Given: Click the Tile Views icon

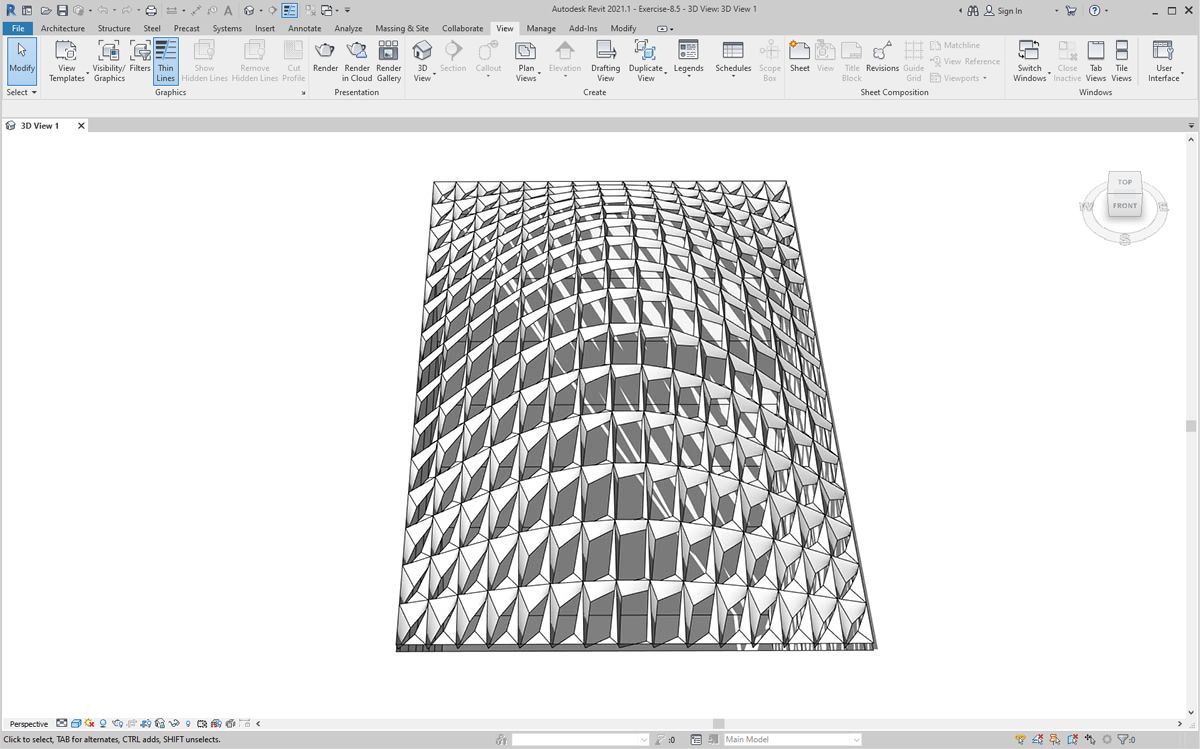Looking at the screenshot, I should point(1121,60).
